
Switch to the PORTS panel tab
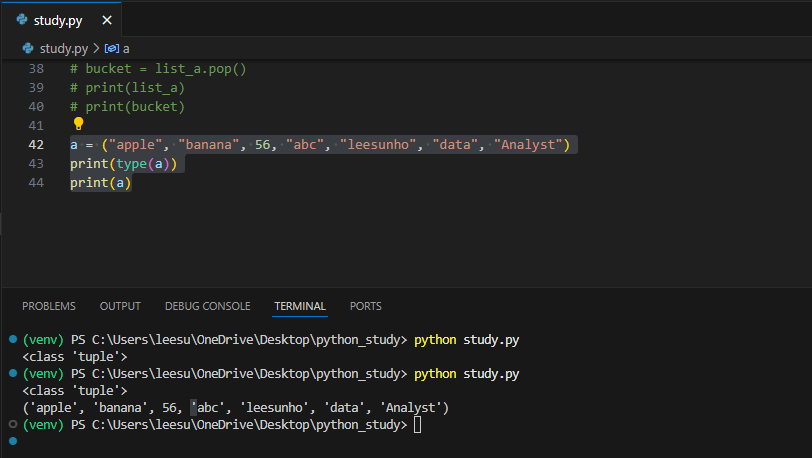366,306
